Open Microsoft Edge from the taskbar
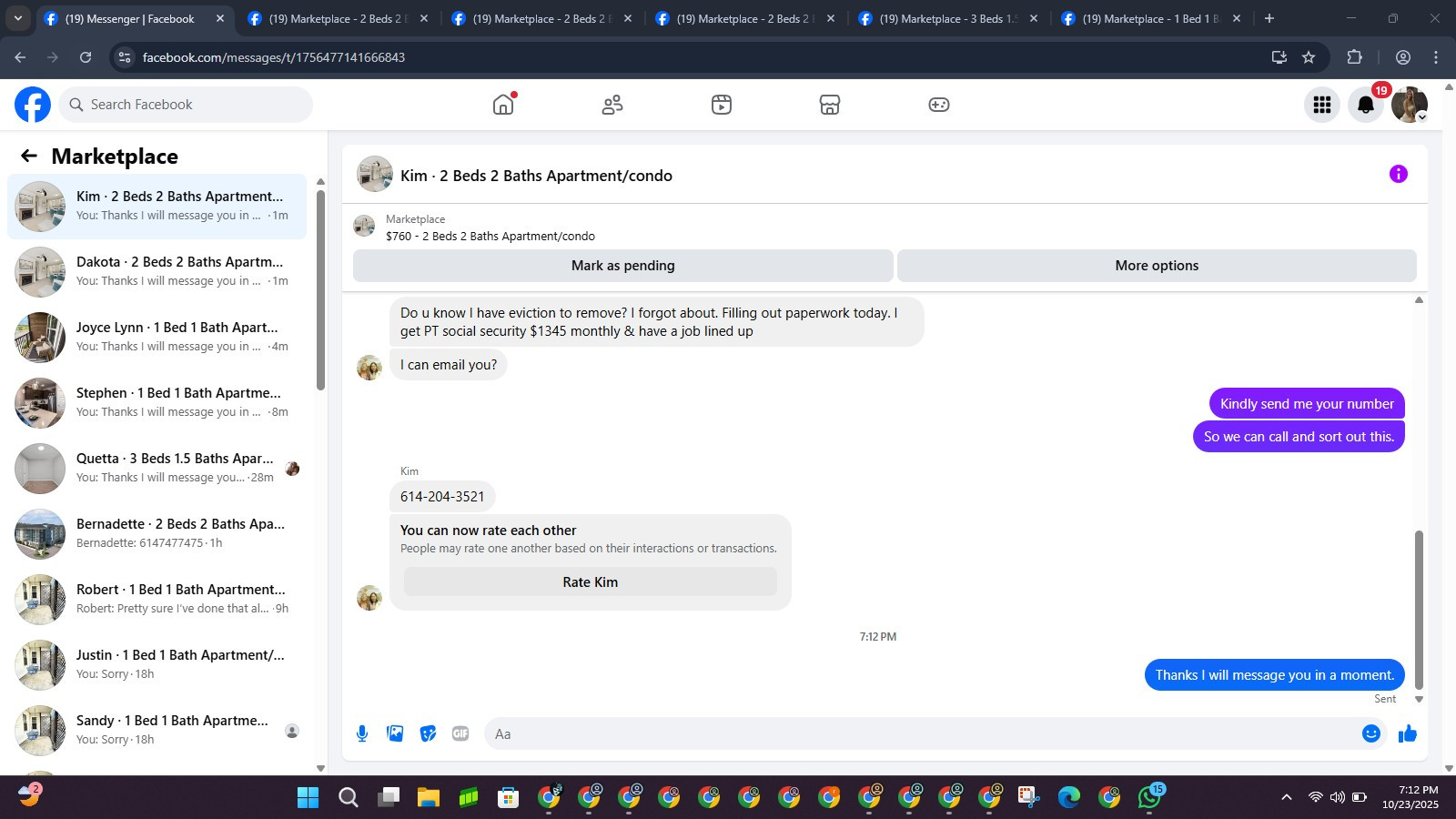Viewport: 1456px width, 819px height. click(1069, 798)
